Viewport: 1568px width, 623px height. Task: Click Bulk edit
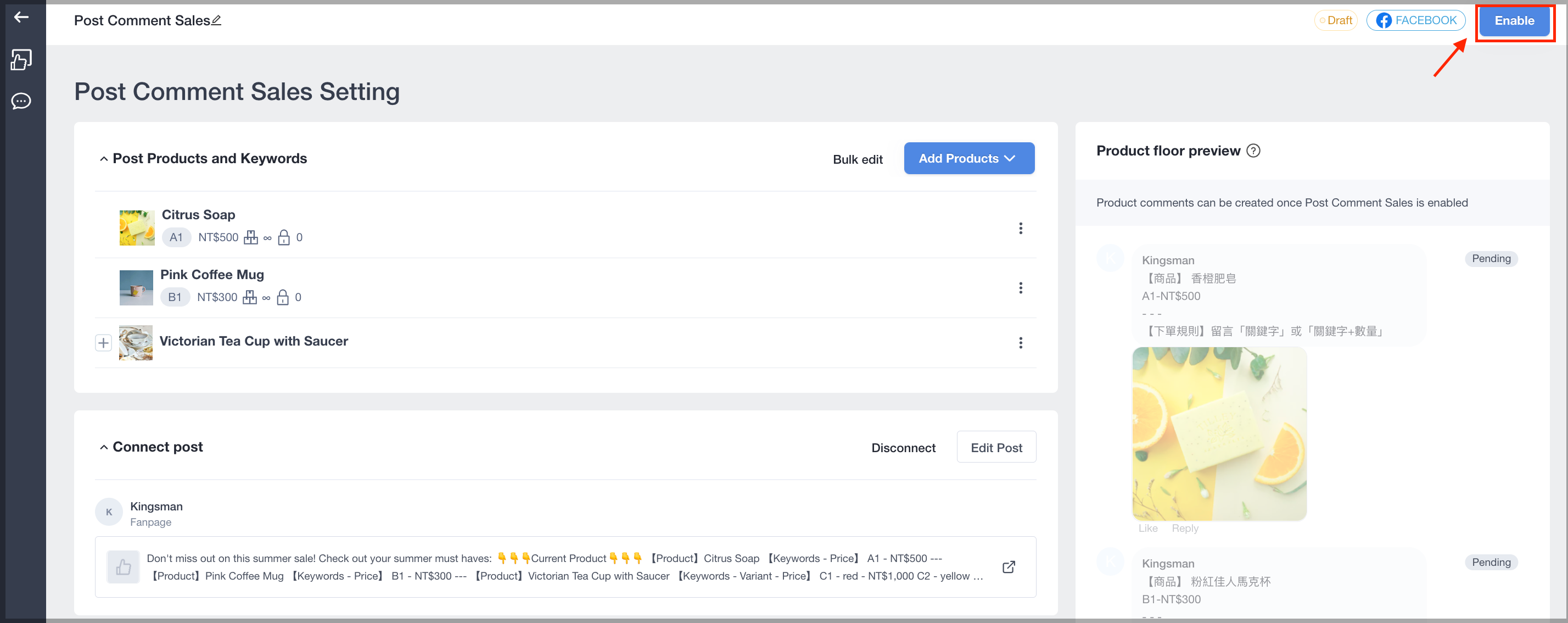point(858,159)
